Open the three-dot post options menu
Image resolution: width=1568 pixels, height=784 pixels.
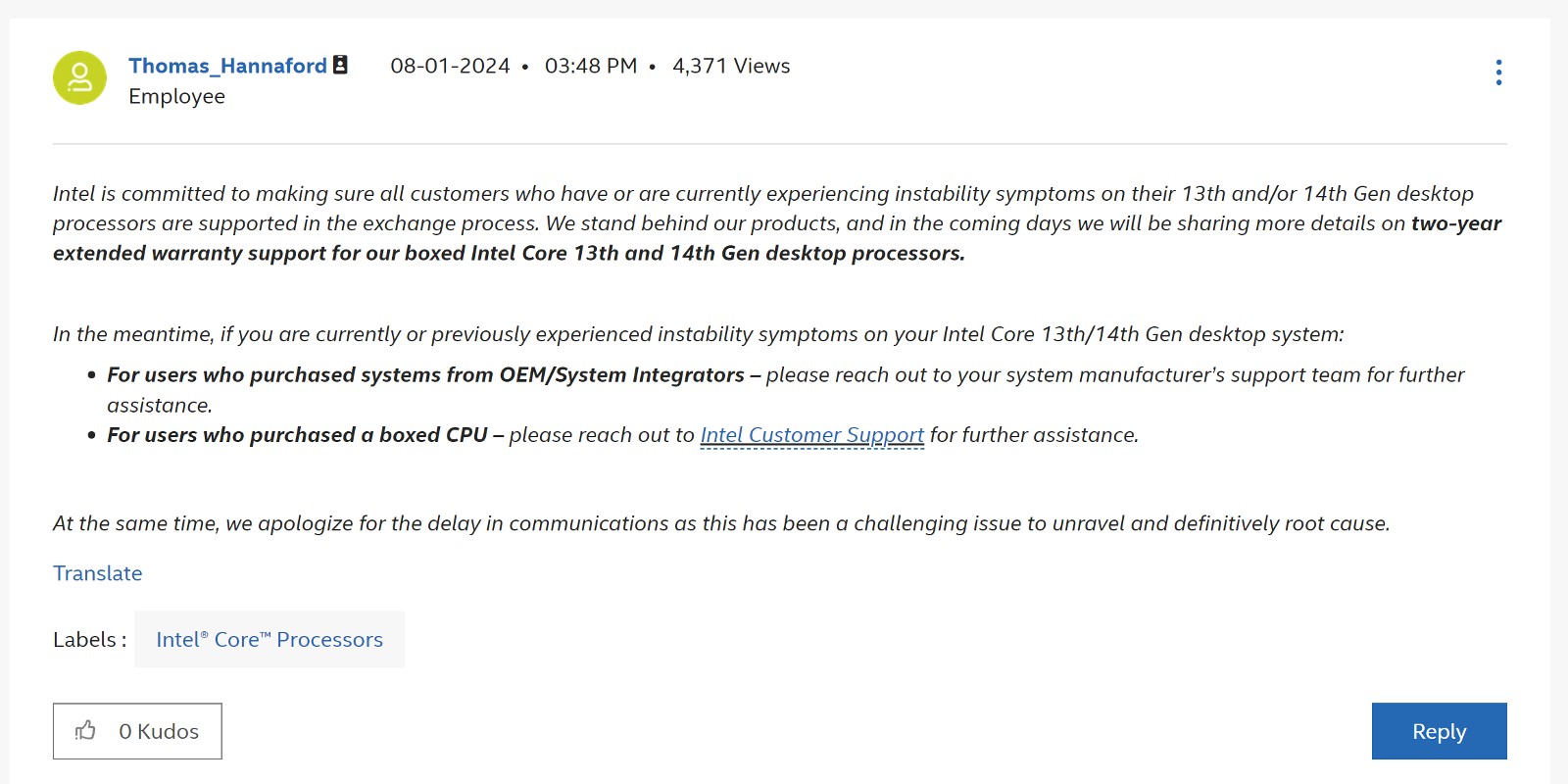coord(1498,73)
